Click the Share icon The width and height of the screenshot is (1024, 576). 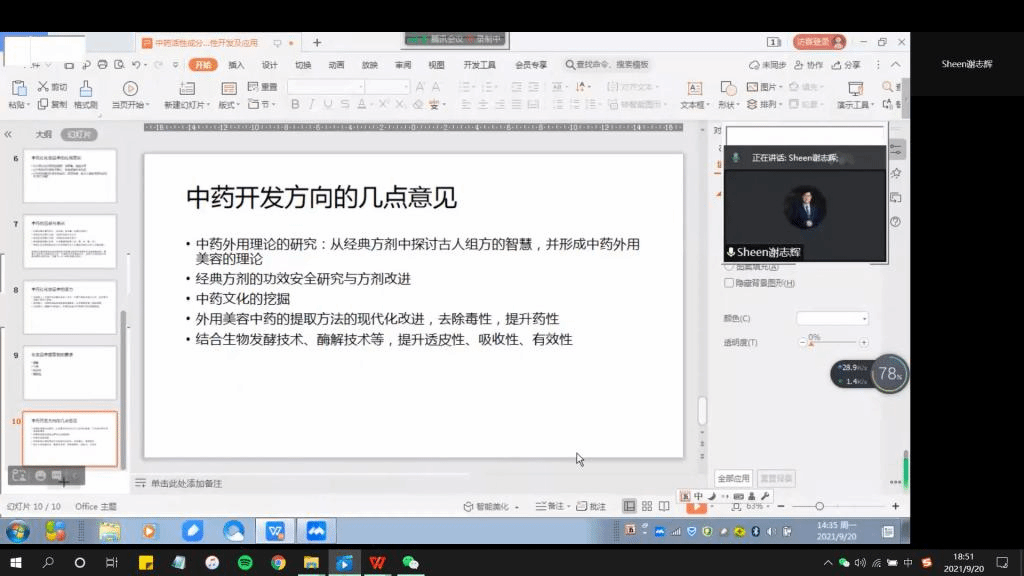[837, 65]
